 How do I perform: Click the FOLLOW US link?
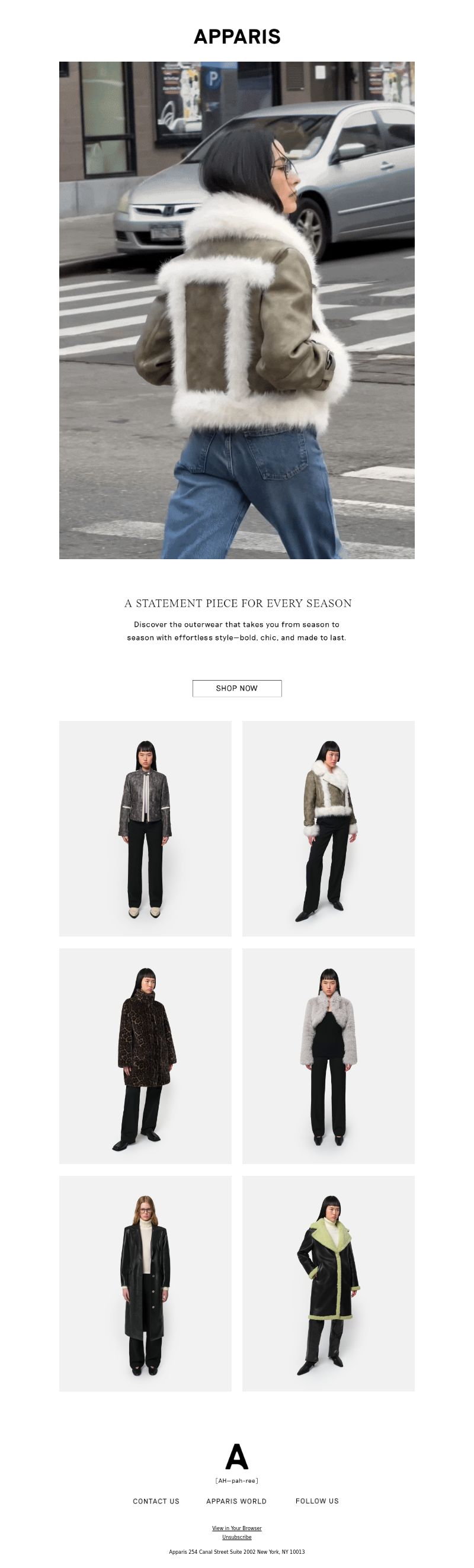pyautogui.click(x=317, y=1501)
